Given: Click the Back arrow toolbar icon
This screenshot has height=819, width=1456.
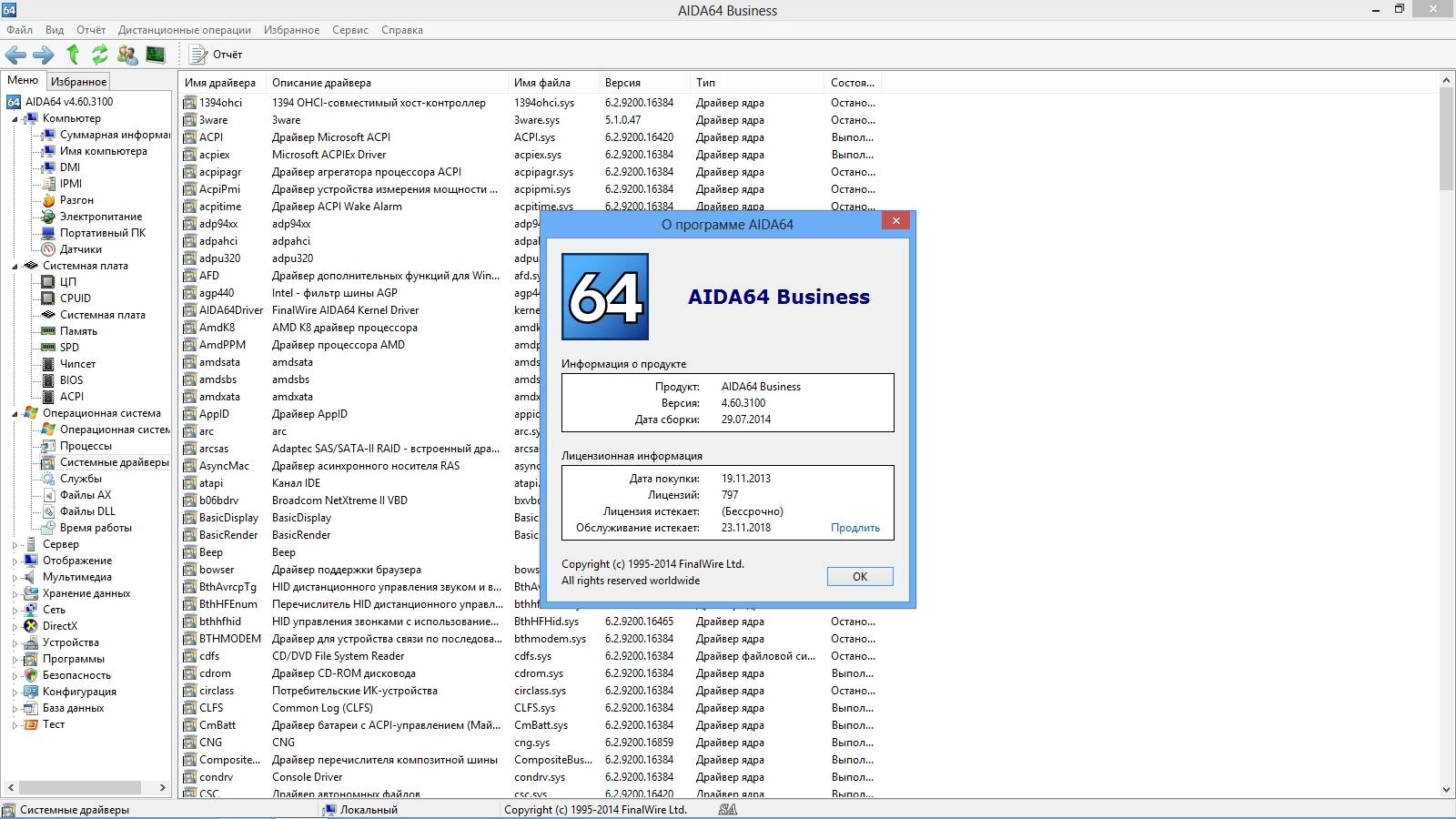Looking at the screenshot, I should pos(15,55).
